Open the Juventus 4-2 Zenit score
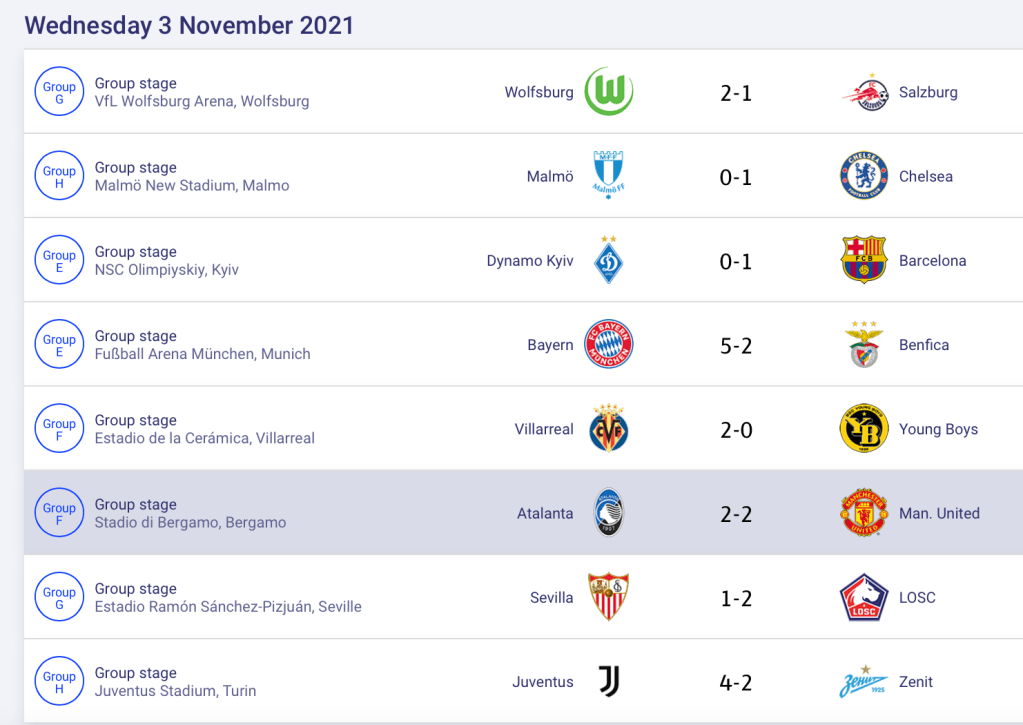 [736, 683]
